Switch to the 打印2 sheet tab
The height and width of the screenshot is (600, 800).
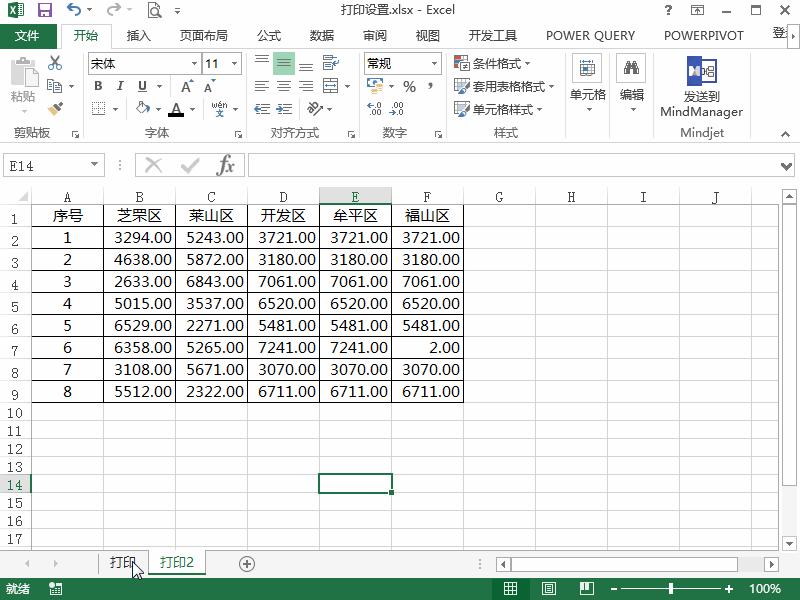(x=177, y=563)
